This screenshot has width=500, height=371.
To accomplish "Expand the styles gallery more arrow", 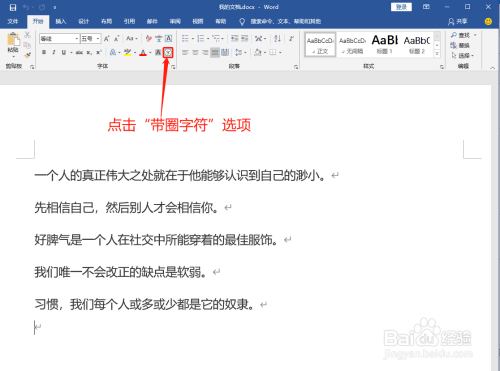I will point(437,54).
